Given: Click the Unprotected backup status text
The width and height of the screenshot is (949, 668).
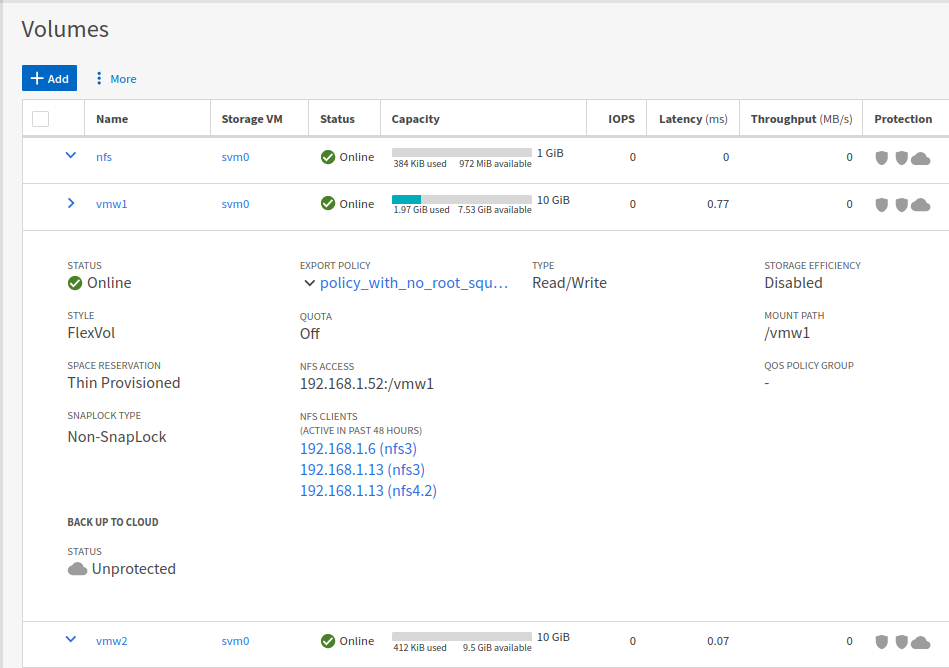Looking at the screenshot, I should pyautogui.click(x=134, y=569).
